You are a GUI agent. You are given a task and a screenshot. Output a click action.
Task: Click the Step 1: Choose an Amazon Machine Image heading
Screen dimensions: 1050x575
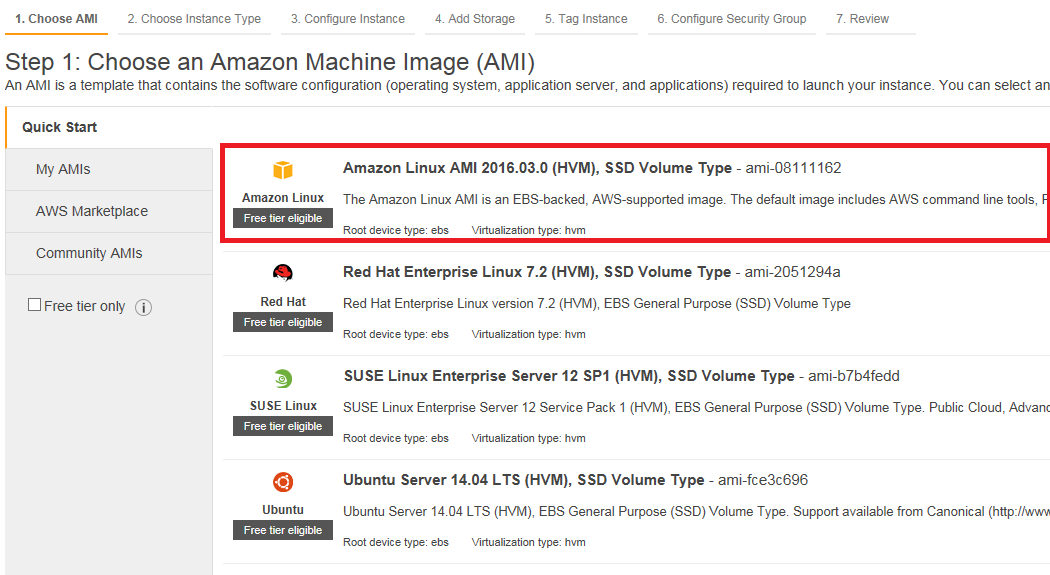click(x=270, y=62)
